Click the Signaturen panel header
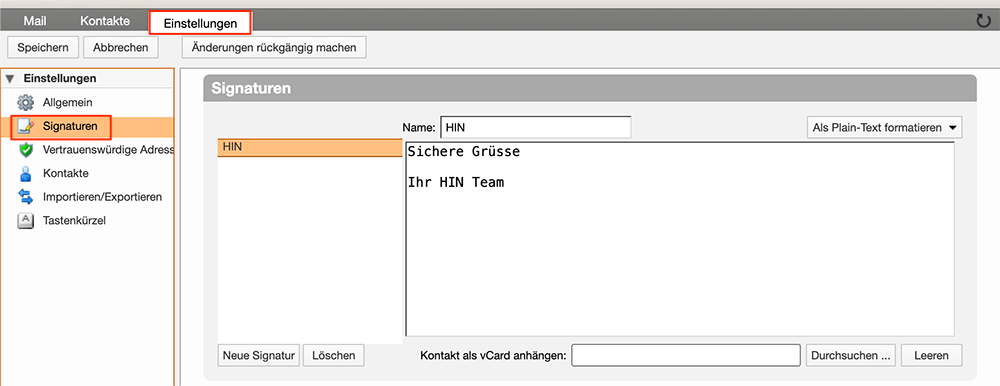The width and height of the screenshot is (1000, 386). tap(590, 88)
